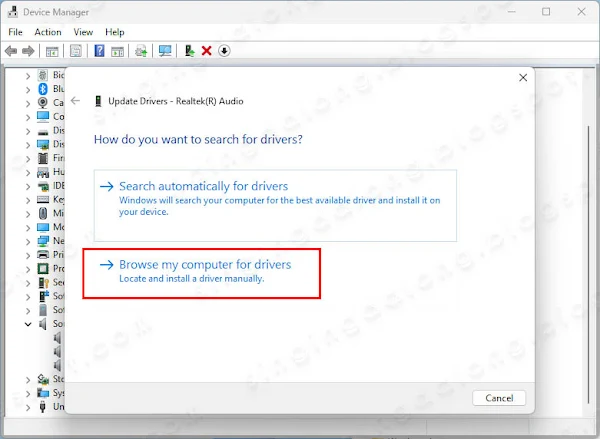Go back using the Update Drivers dialog arrow
Viewport: 600px width, 439px height.
tap(75, 101)
